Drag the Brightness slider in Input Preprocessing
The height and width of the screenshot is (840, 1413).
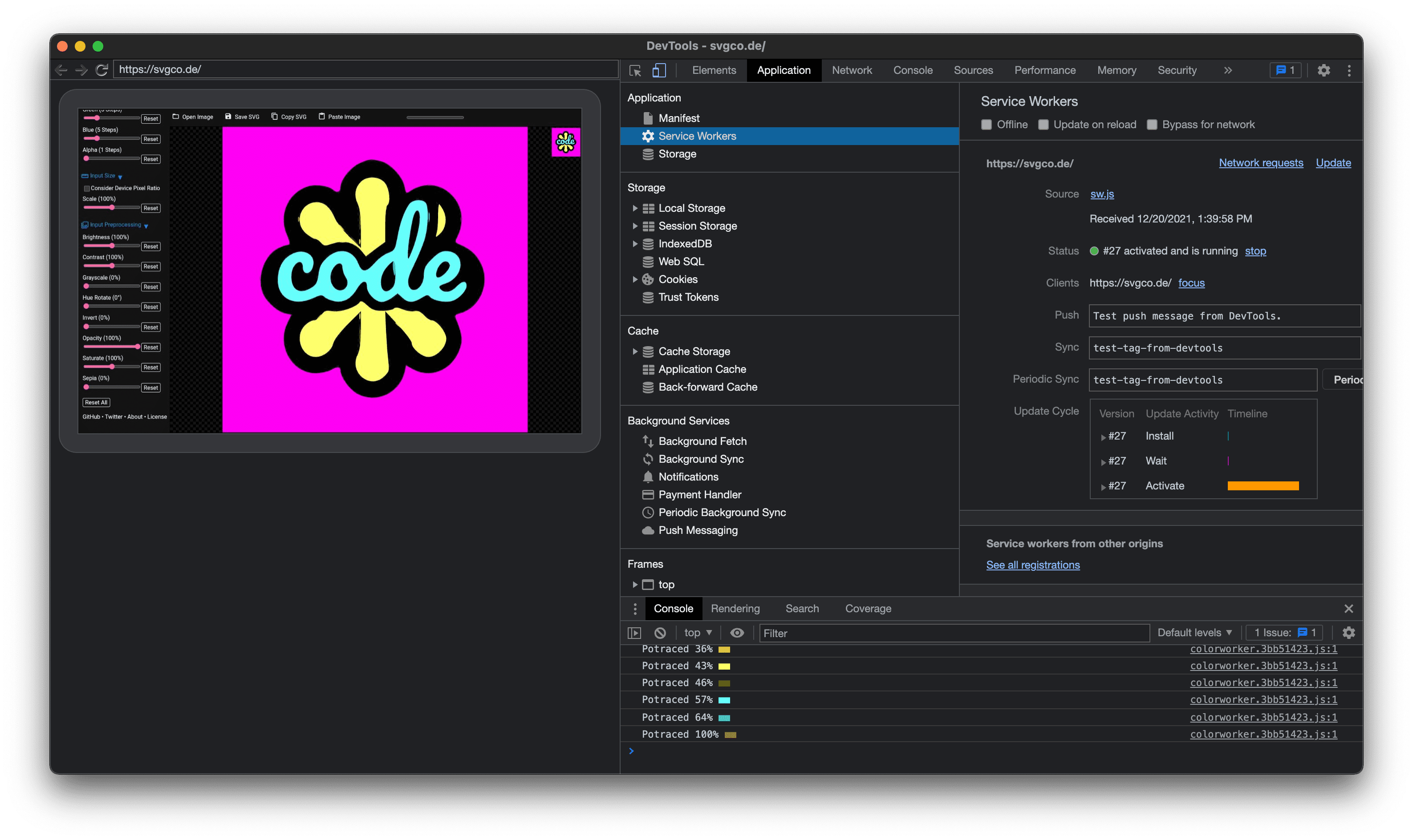point(112,246)
